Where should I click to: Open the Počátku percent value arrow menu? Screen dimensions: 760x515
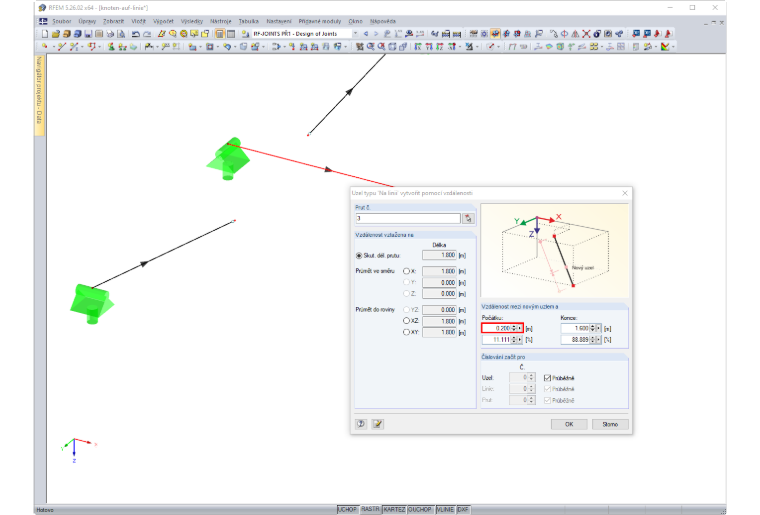pos(520,340)
